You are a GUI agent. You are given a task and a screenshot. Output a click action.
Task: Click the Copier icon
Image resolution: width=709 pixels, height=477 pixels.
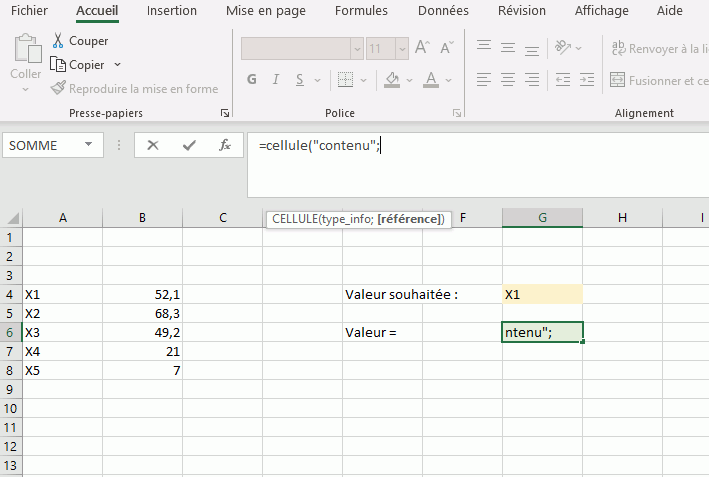pos(58,65)
